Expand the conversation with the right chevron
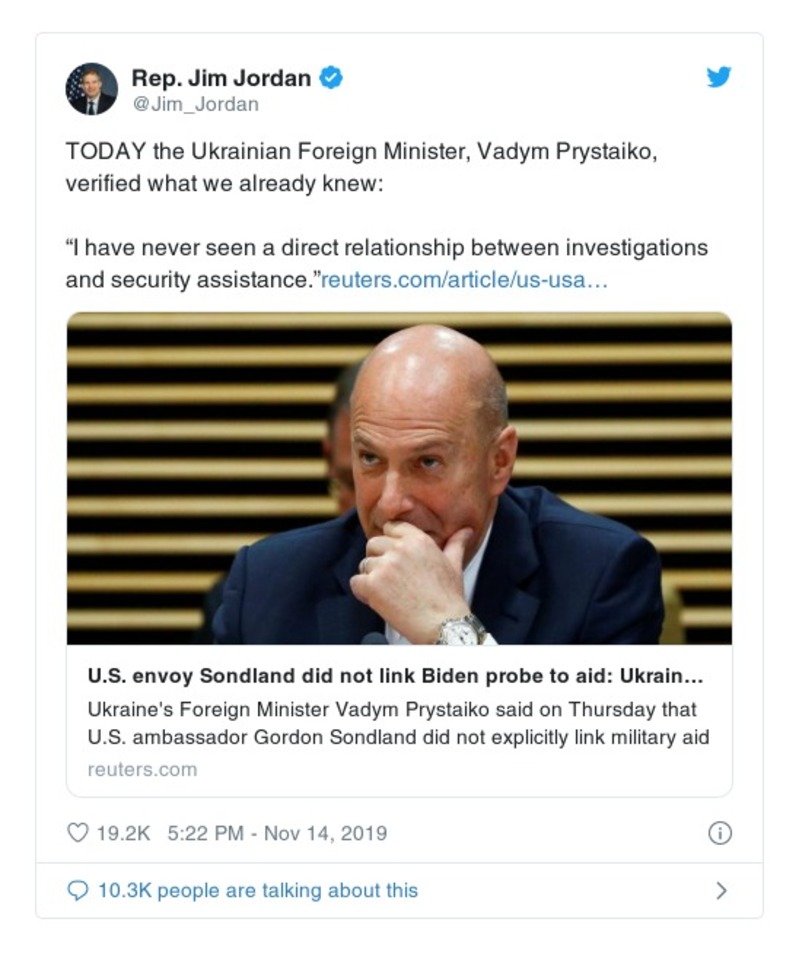 point(721,890)
